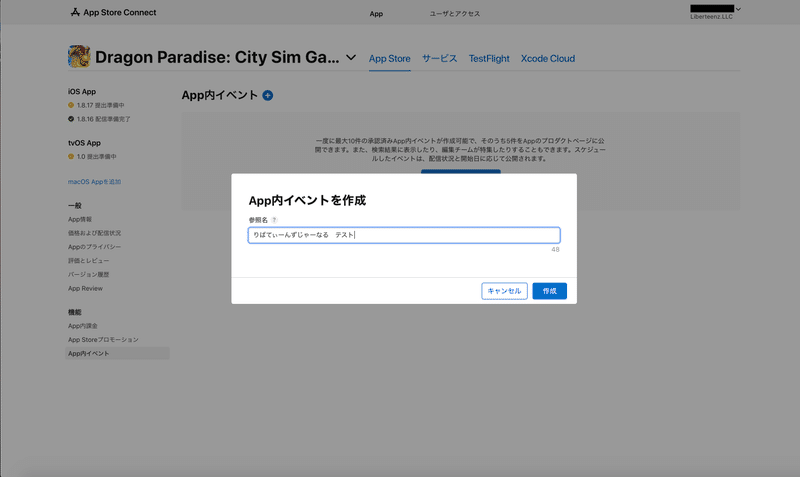Switch to the TestFlight tab
This screenshot has height=477, width=800.
pos(489,59)
